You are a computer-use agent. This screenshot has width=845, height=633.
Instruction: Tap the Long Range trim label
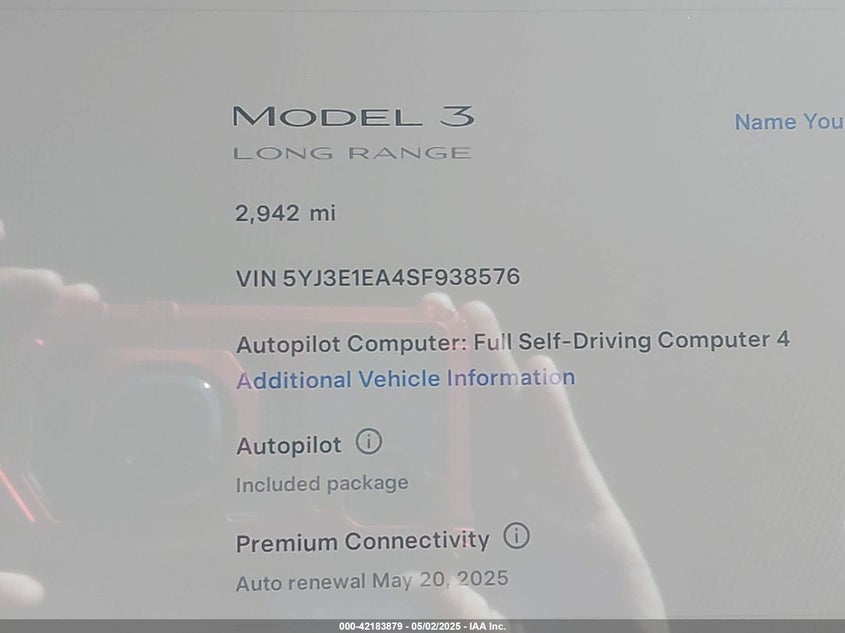click(352, 153)
